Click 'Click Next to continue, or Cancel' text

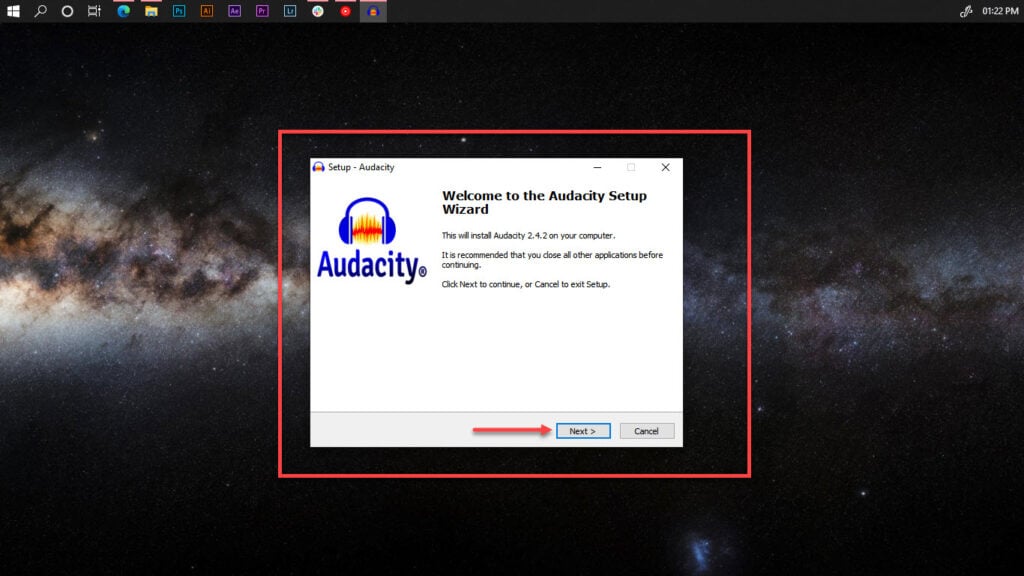pyautogui.click(x=526, y=284)
